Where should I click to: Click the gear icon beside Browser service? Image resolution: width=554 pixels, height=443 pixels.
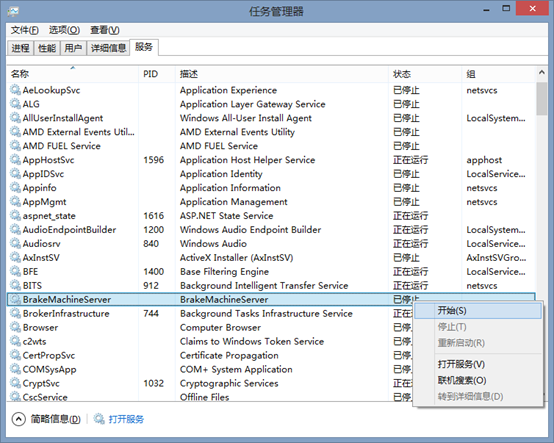pyautogui.click(x=15, y=327)
